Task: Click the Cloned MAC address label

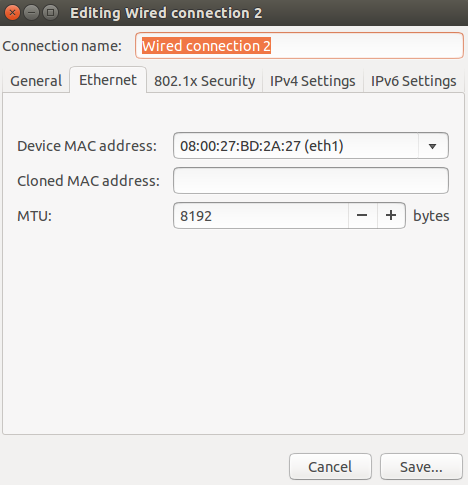Action: point(88,181)
